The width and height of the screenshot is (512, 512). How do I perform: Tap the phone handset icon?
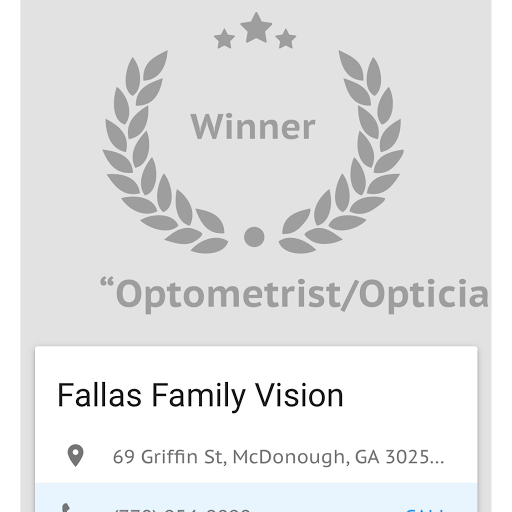click(67, 508)
